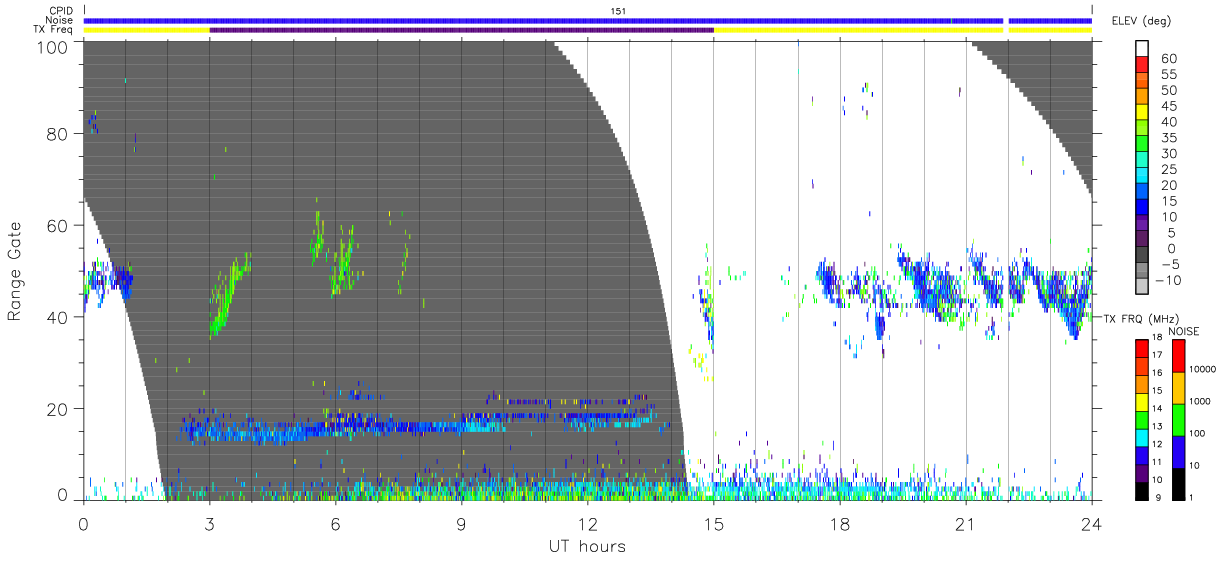This screenshot has width=1228, height=567.
Task: Click the '21' tick on the UT hours axis
Action: [x=965, y=523]
